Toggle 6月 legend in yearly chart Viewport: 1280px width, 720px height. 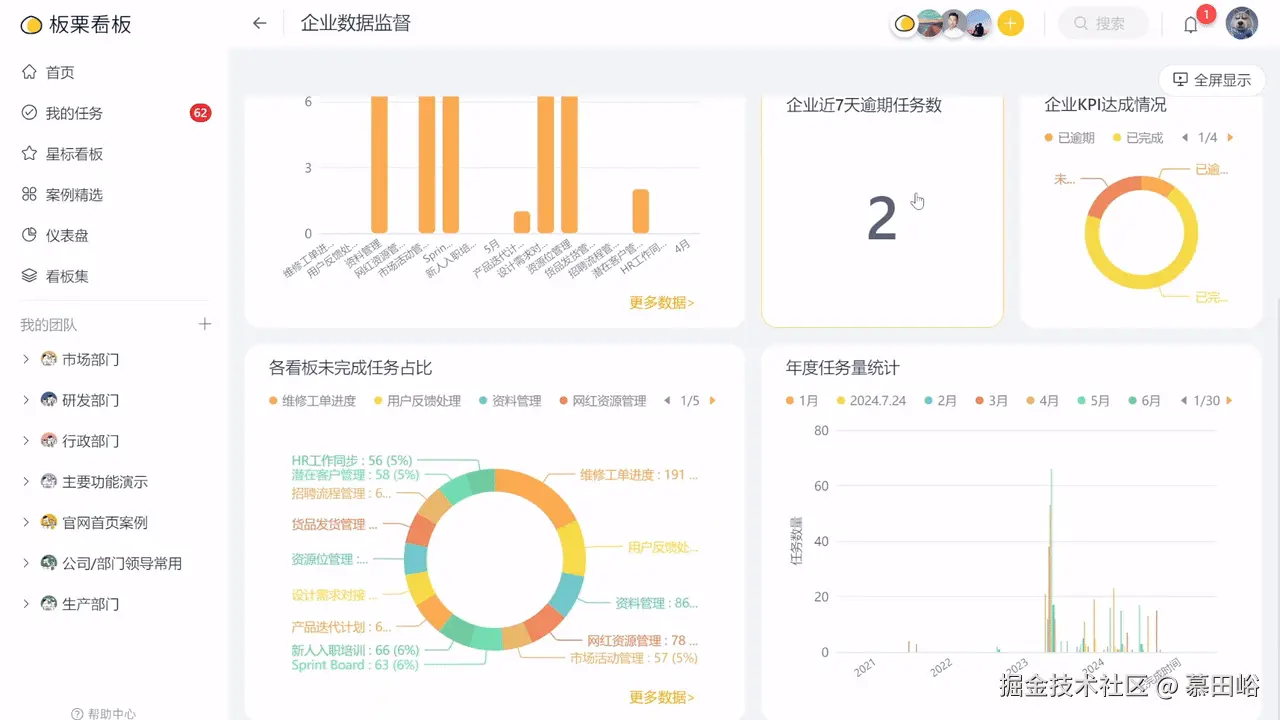1144,401
